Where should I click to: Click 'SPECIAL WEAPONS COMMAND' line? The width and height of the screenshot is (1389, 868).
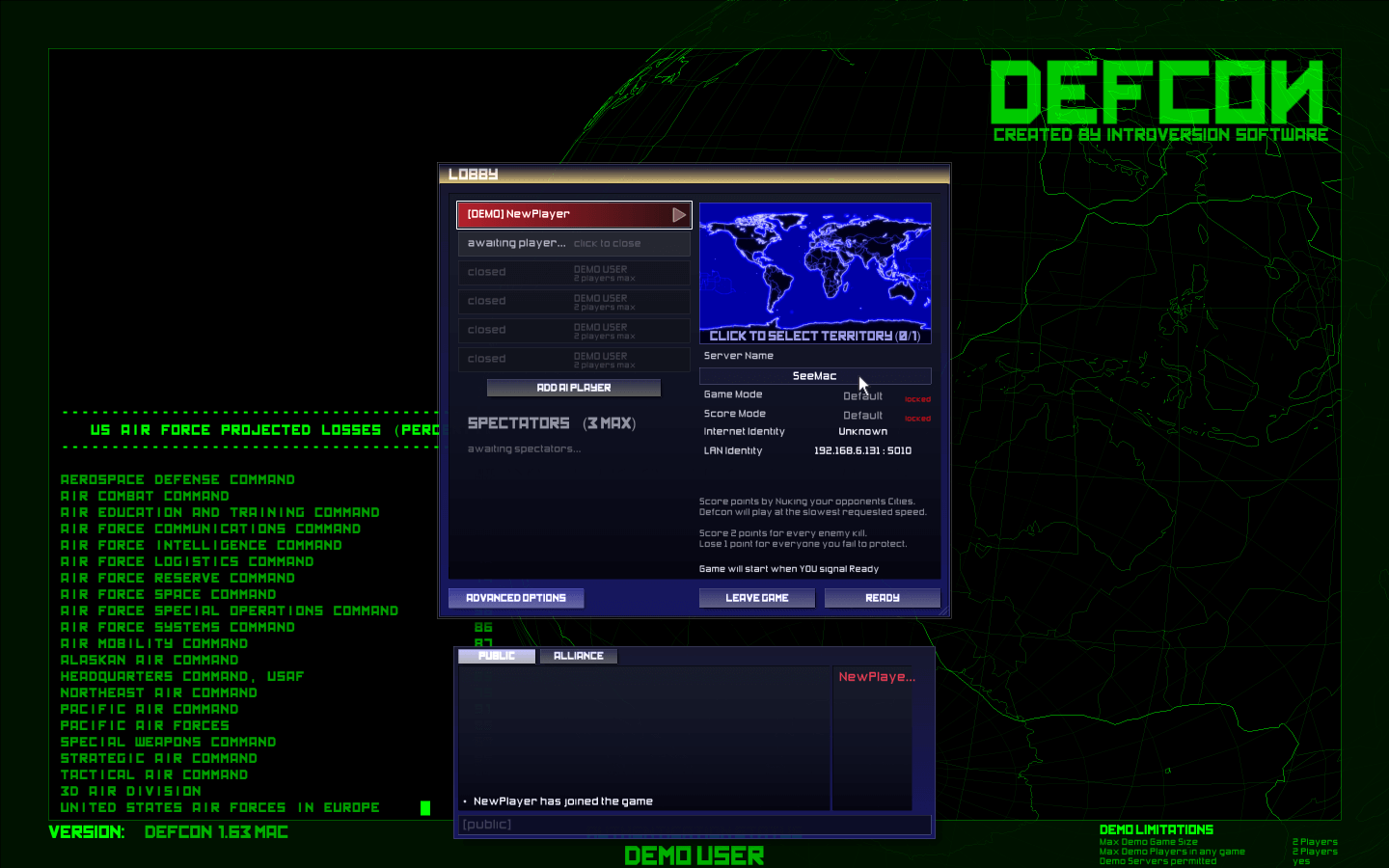pyautogui.click(x=168, y=742)
